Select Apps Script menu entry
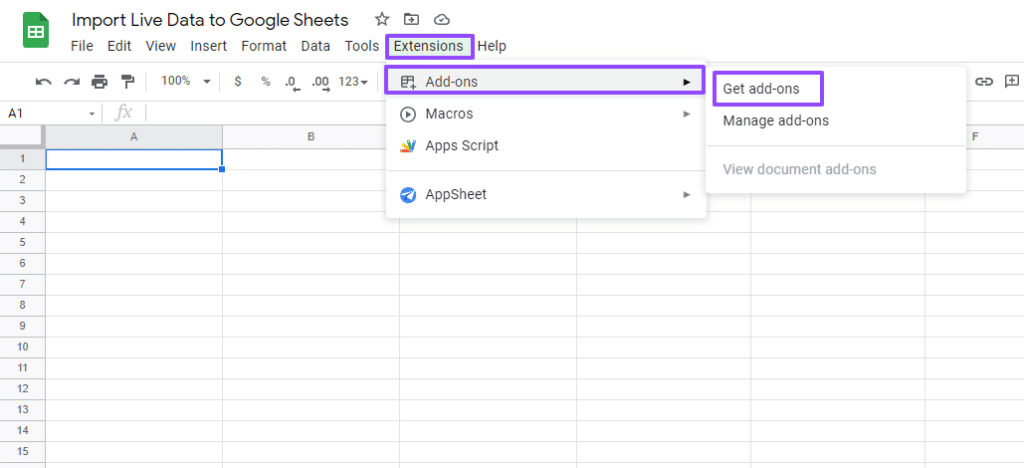Viewport: 1024px width, 468px height. (x=461, y=146)
